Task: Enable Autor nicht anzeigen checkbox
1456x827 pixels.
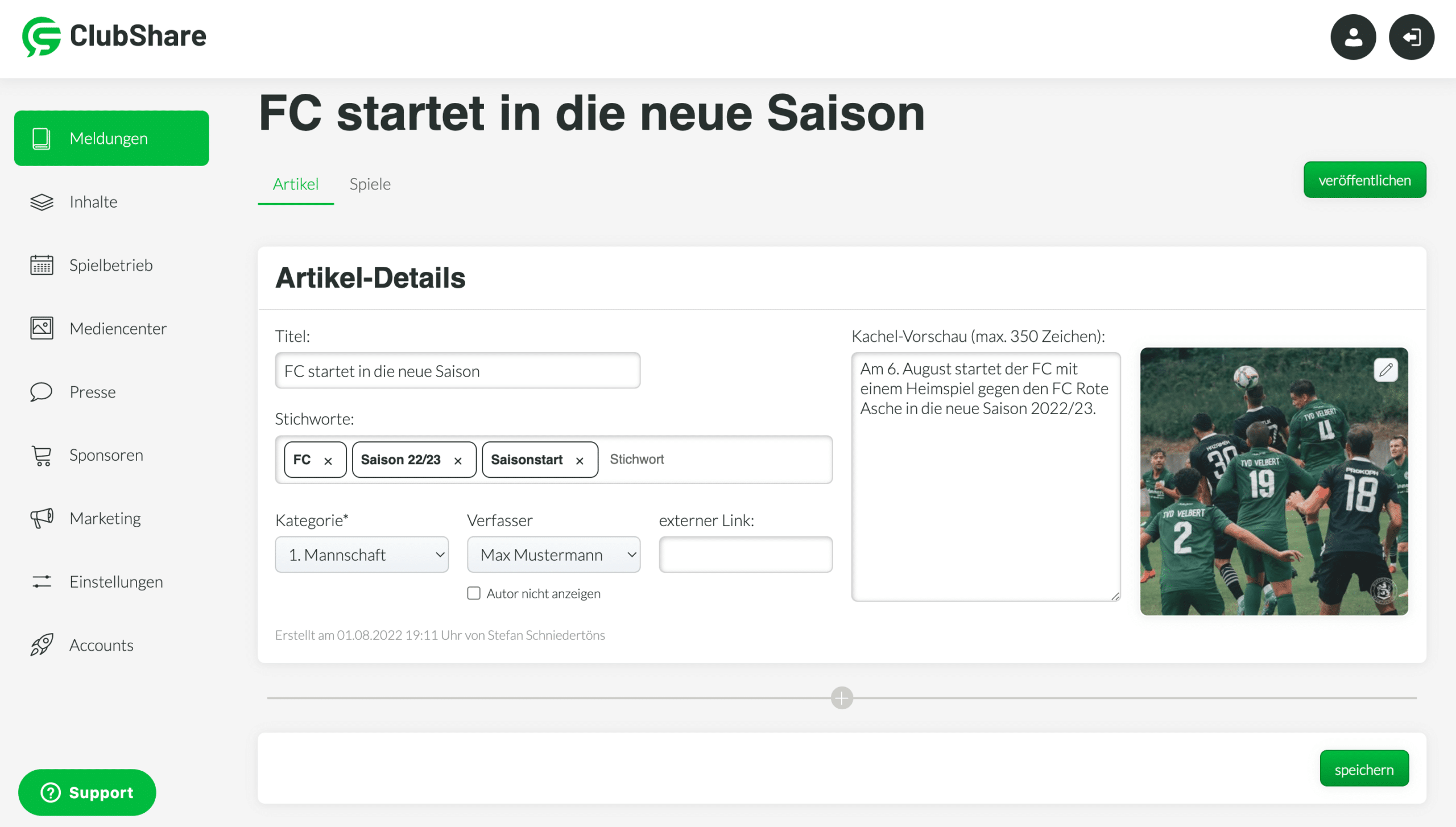Action: (x=474, y=593)
